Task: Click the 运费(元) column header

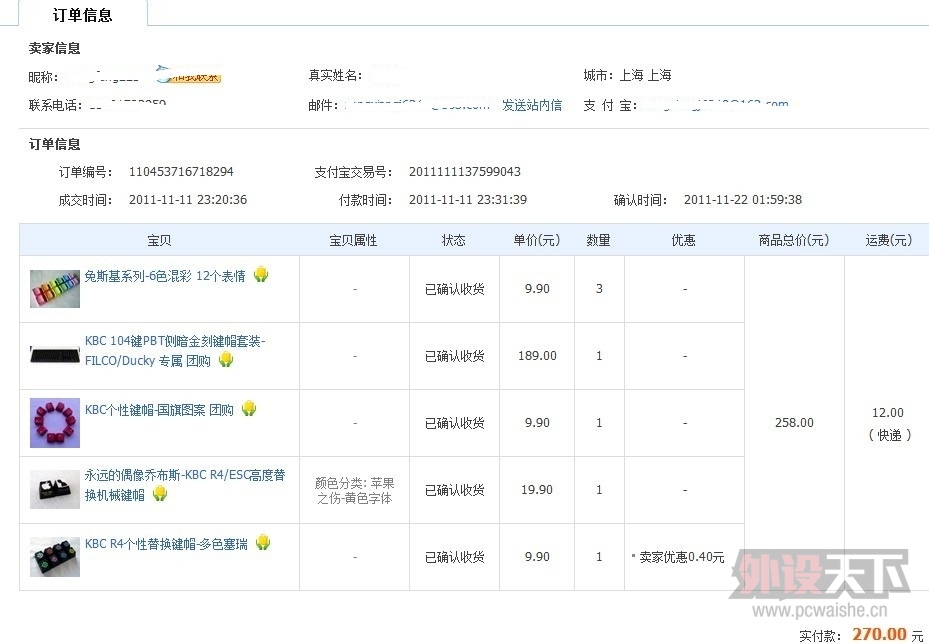Action: coord(888,240)
